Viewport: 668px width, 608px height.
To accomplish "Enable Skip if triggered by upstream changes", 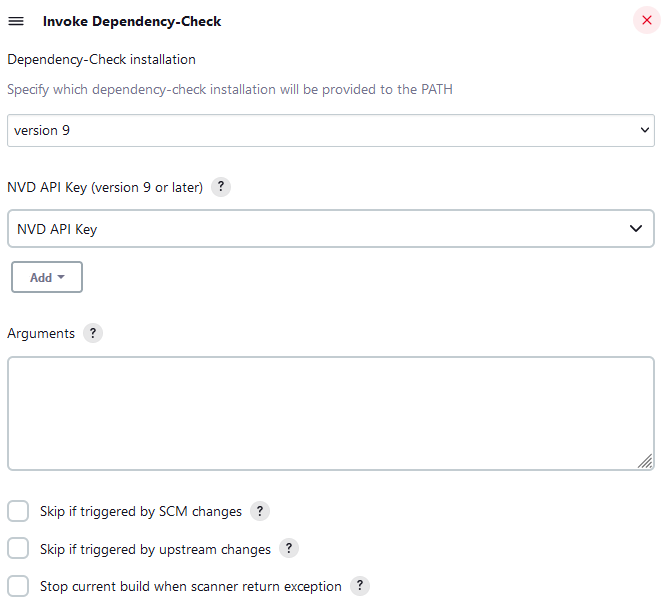I will (18, 548).
